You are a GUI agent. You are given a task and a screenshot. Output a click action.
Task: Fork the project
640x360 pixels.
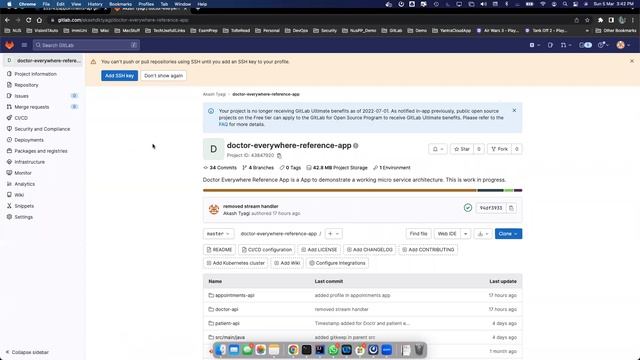click(500, 149)
